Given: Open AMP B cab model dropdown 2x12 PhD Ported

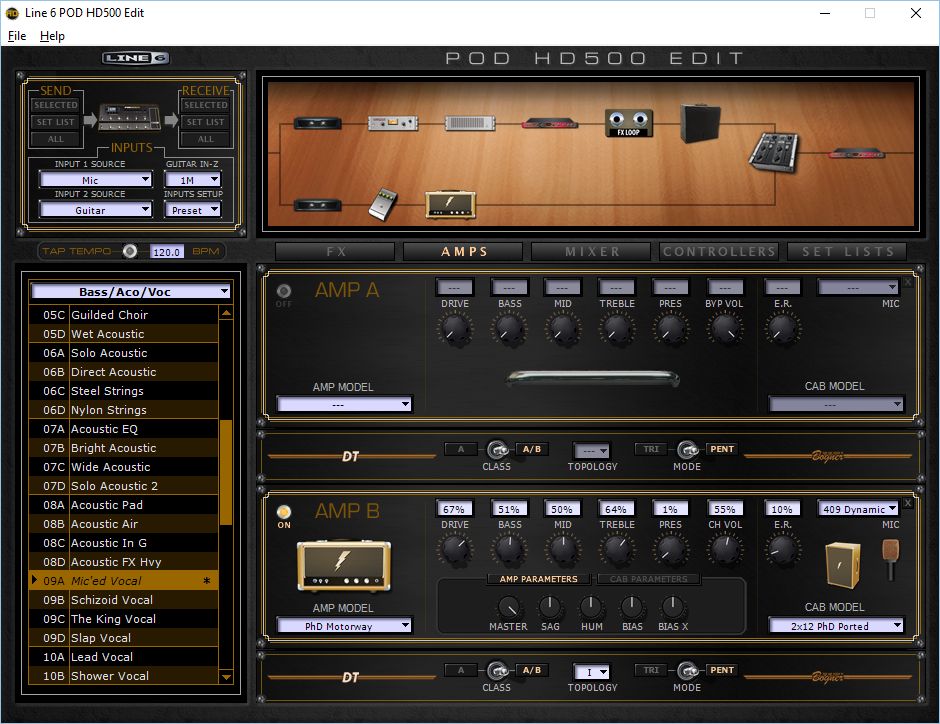Looking at the screenshot, I should pos(836,626).
